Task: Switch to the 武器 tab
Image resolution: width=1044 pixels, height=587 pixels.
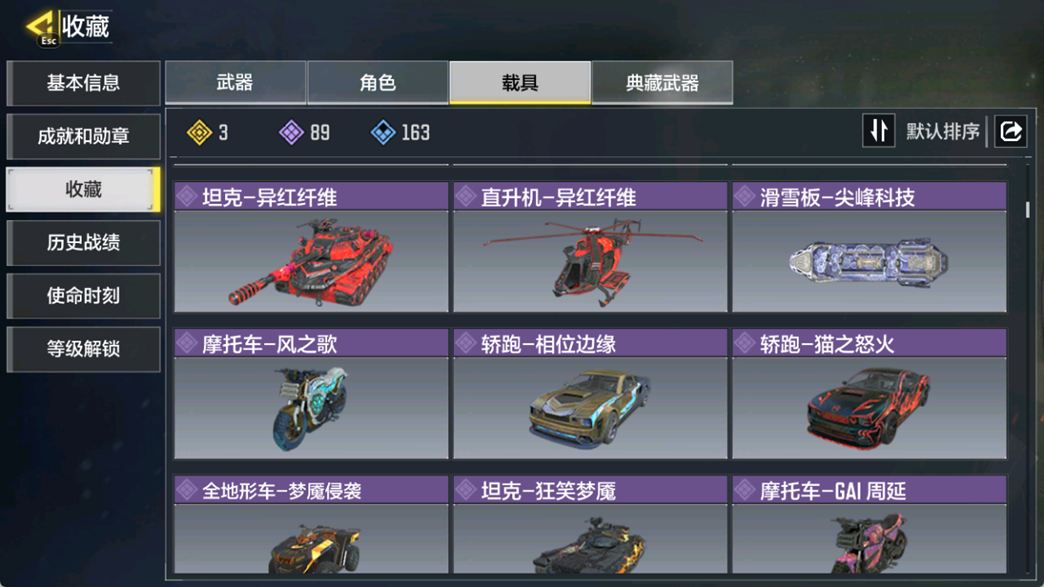Action: tap(235, 83)
